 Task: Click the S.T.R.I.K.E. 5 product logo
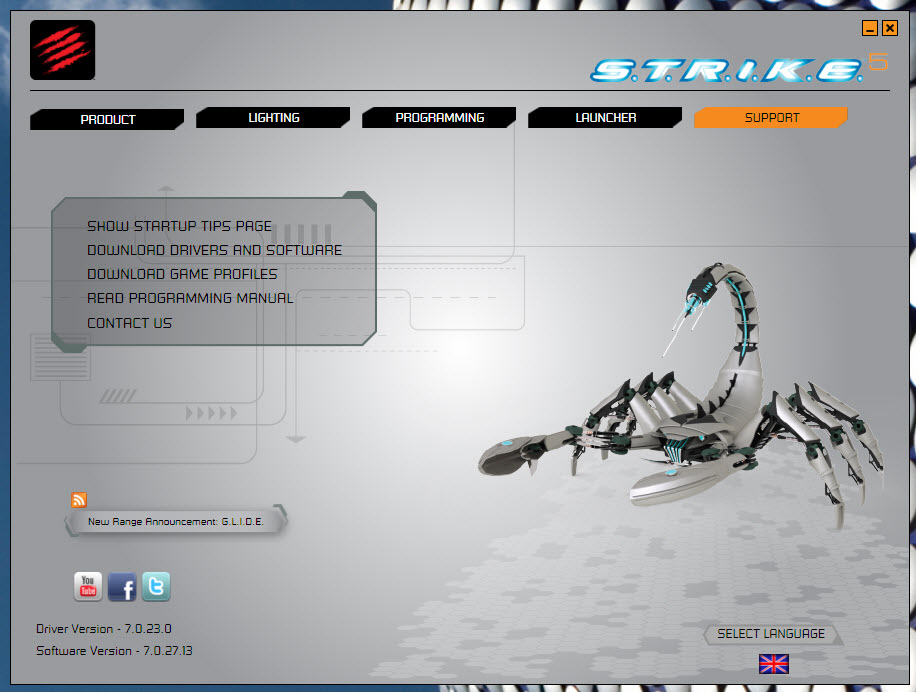(738, 69)
